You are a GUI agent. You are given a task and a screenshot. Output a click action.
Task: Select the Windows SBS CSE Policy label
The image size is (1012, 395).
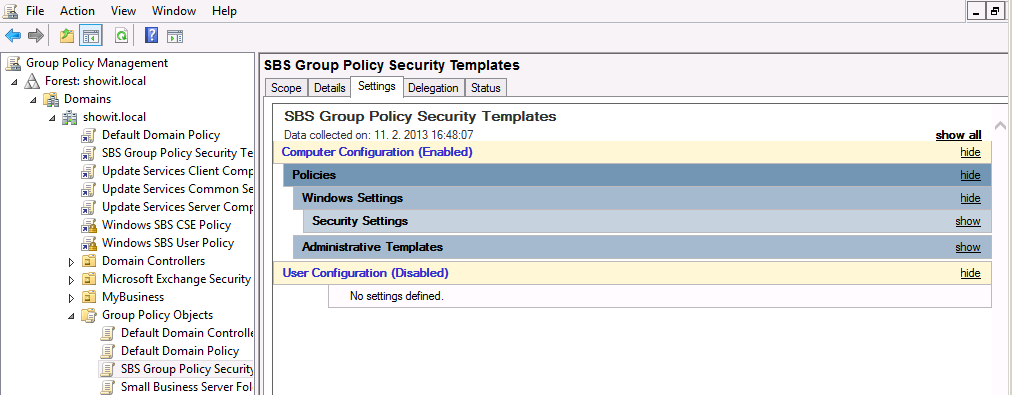point(167,225)
